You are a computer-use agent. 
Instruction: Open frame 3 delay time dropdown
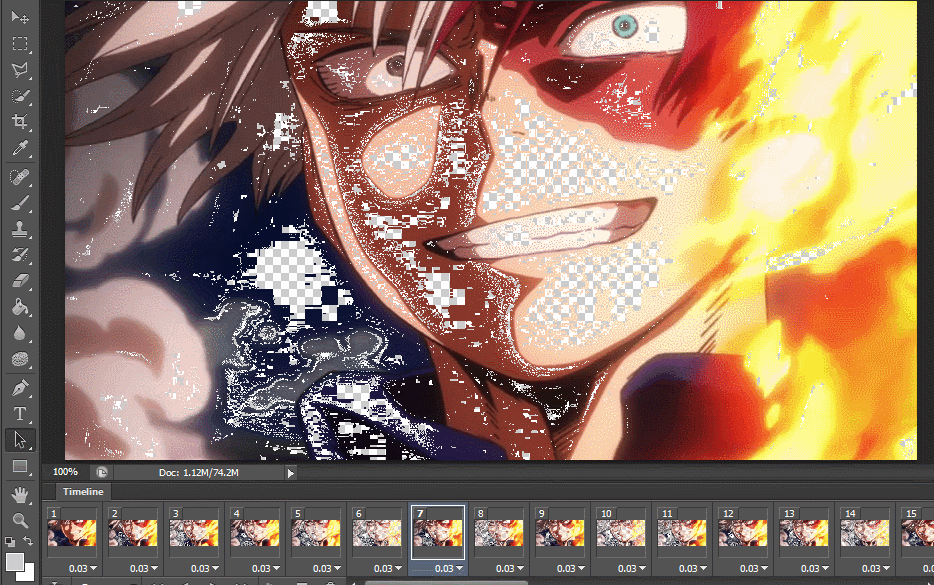[205, 568]
